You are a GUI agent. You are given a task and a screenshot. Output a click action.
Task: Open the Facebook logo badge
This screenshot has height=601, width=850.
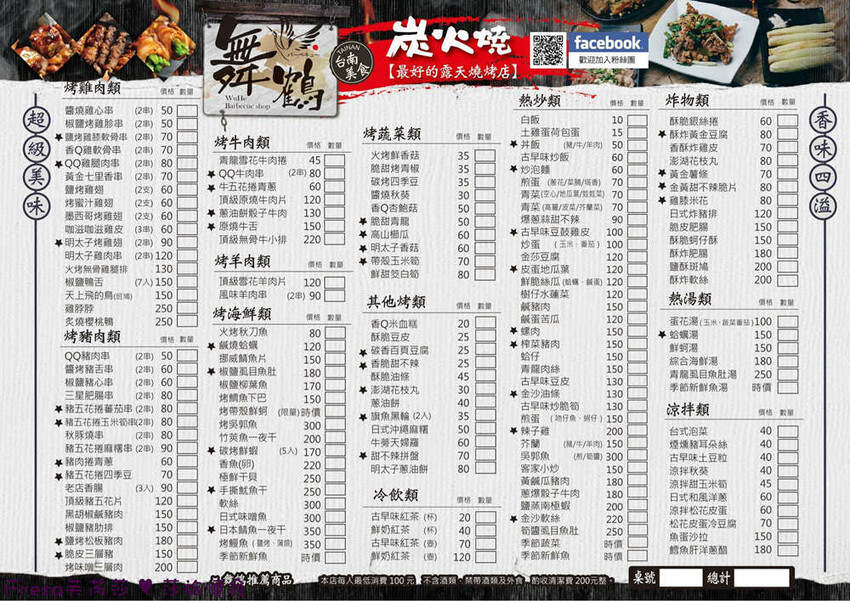pyautogui.click(x=608, y=43)
